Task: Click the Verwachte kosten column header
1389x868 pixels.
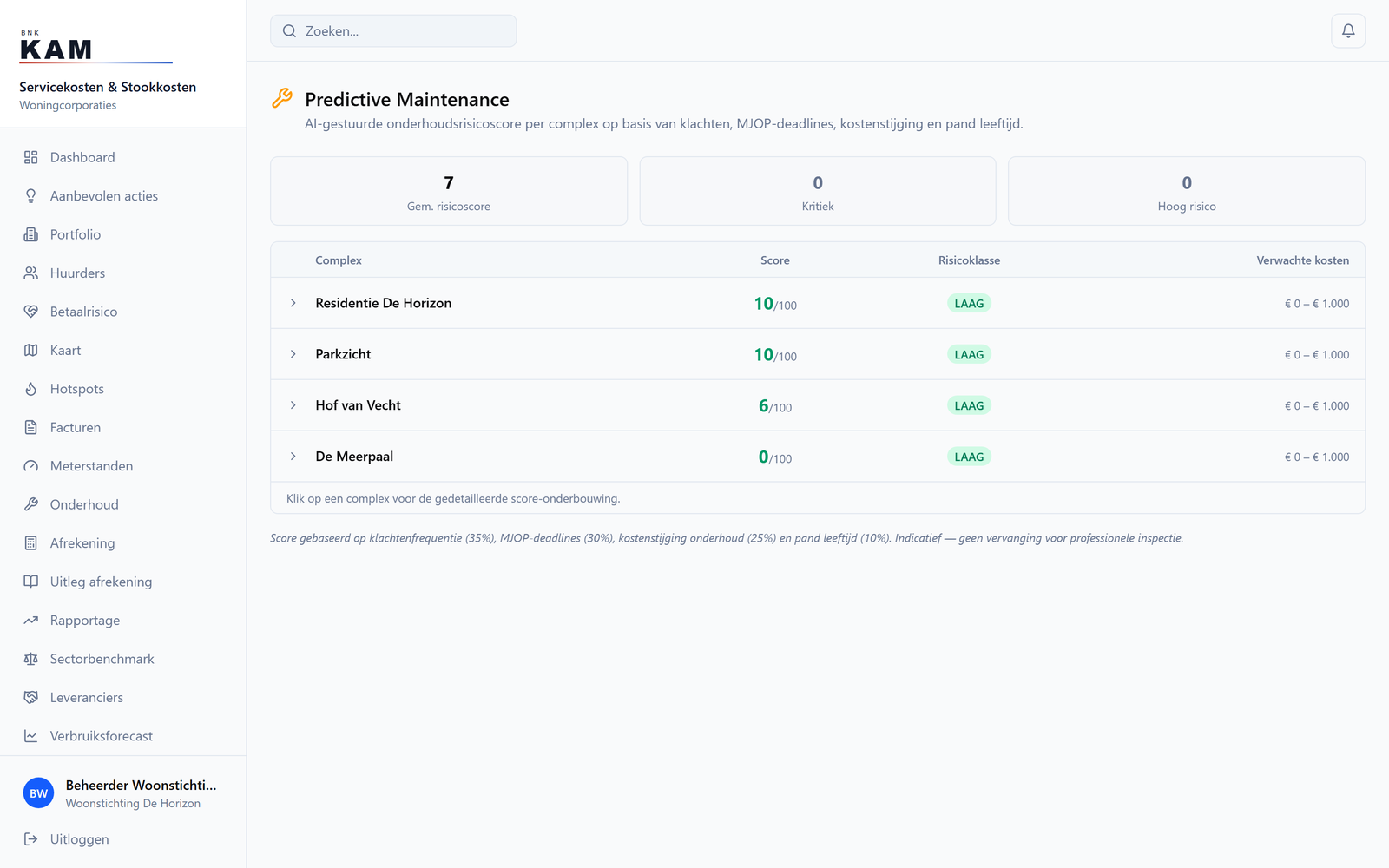Action: click(x=1302, y=260)
